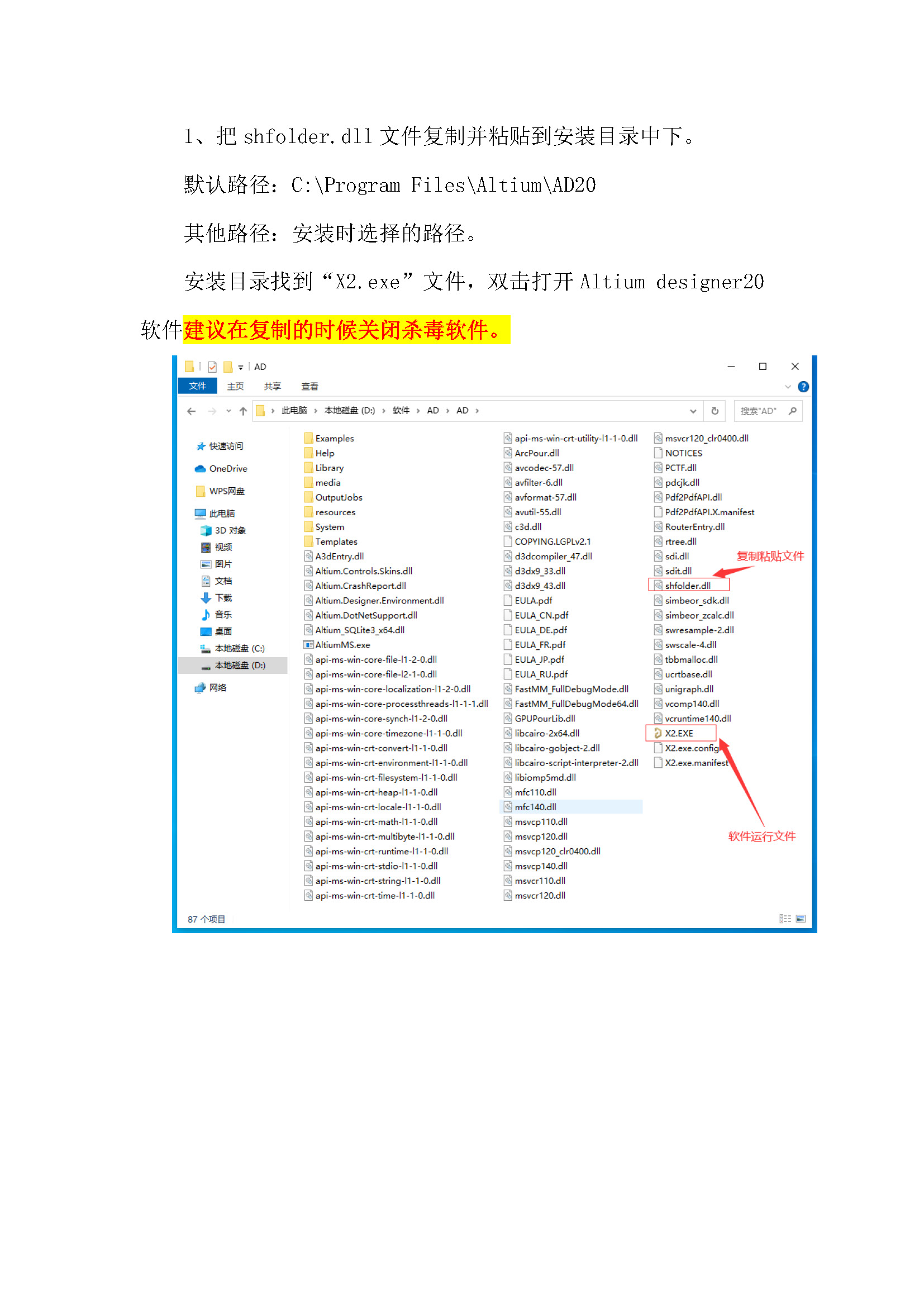
Task: Select 本地磁盘 (C:) in navigation pane
Action: (x=232, y=648)
